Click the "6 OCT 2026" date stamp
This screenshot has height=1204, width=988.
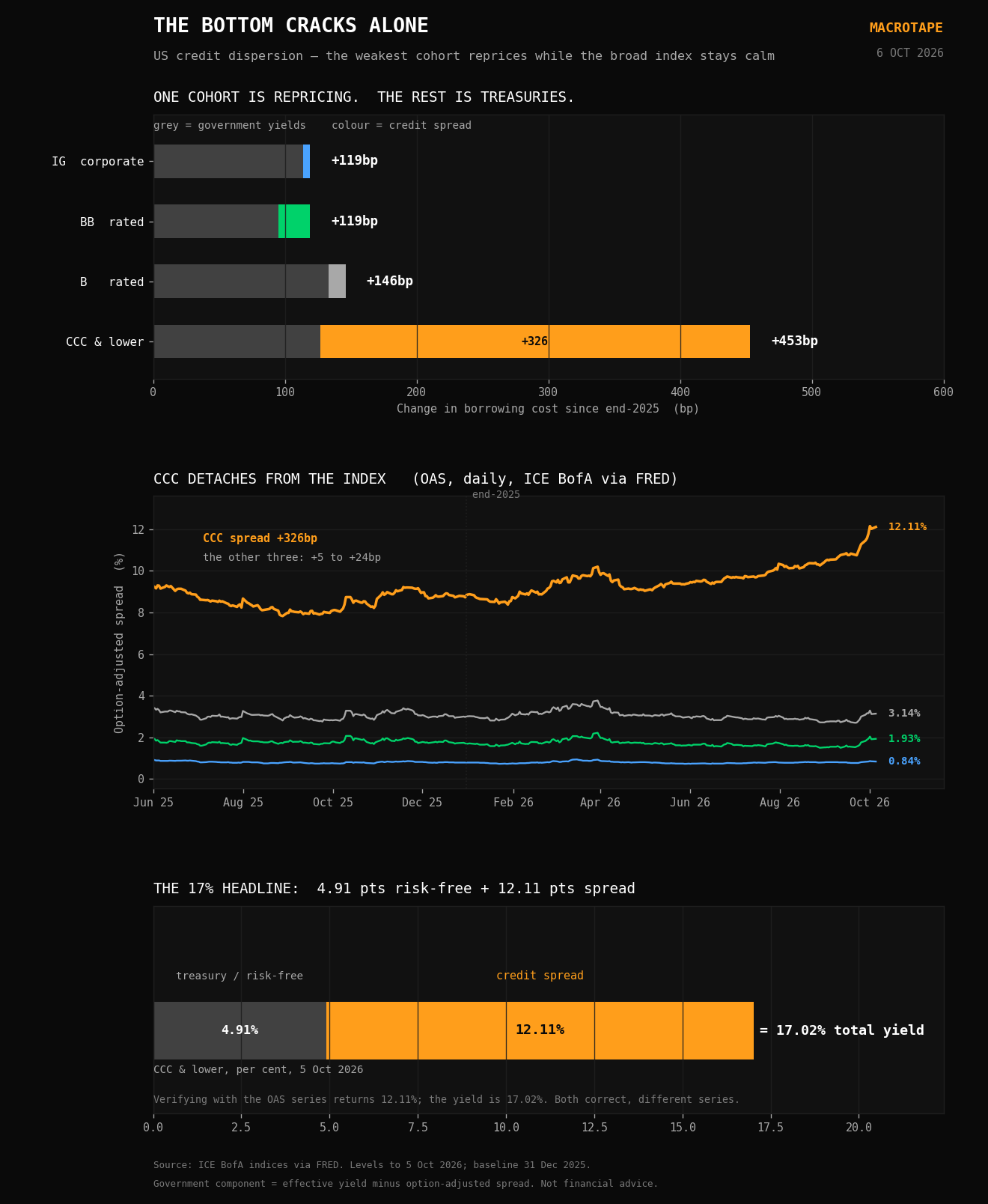(910, 53)
